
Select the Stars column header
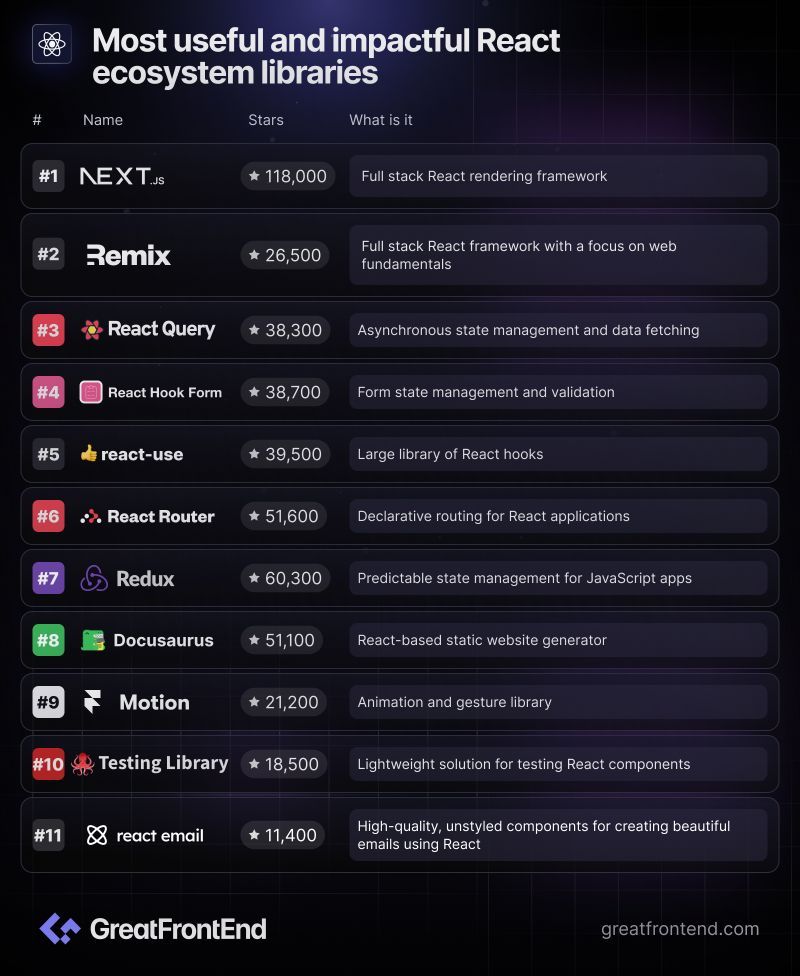click(x=266, y=120)
